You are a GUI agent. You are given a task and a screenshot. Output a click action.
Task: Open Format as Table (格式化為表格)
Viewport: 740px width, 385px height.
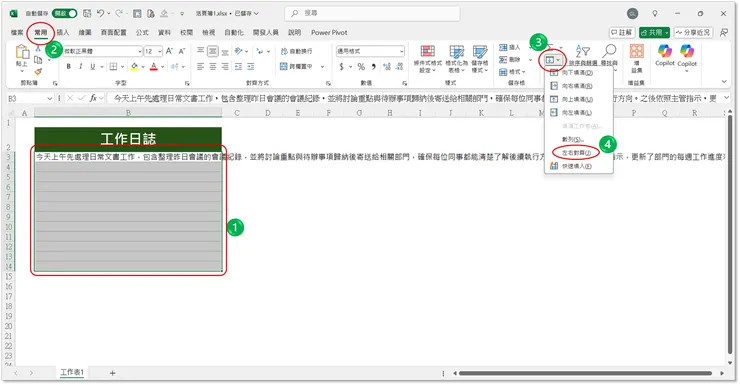point(456,59)
